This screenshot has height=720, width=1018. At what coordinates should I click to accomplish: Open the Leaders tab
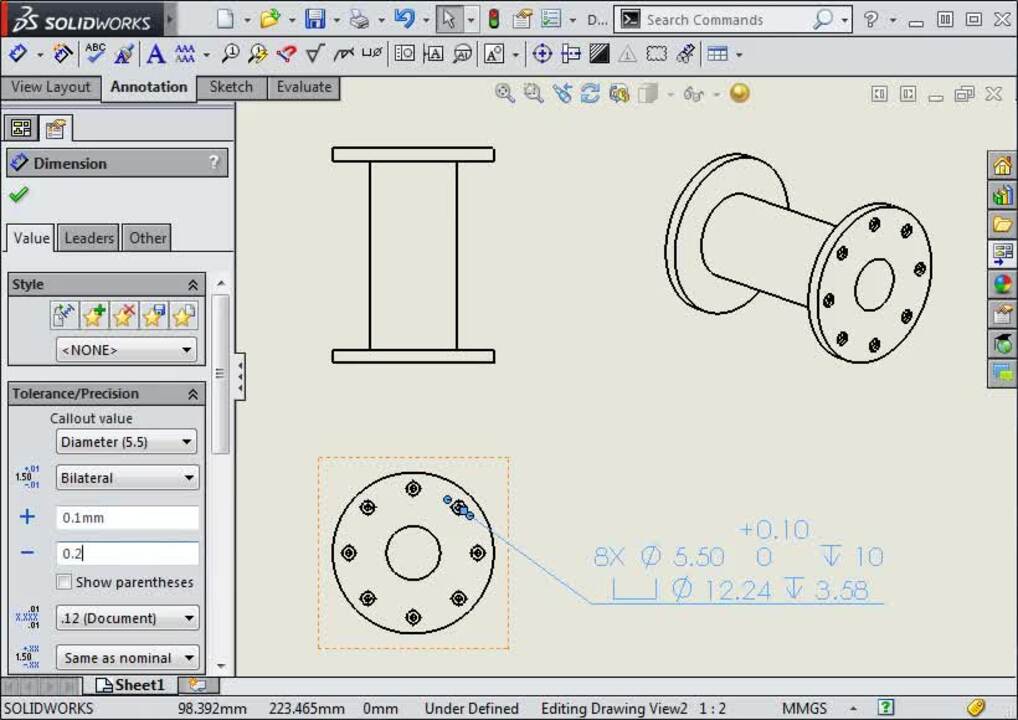click(89, 238)
